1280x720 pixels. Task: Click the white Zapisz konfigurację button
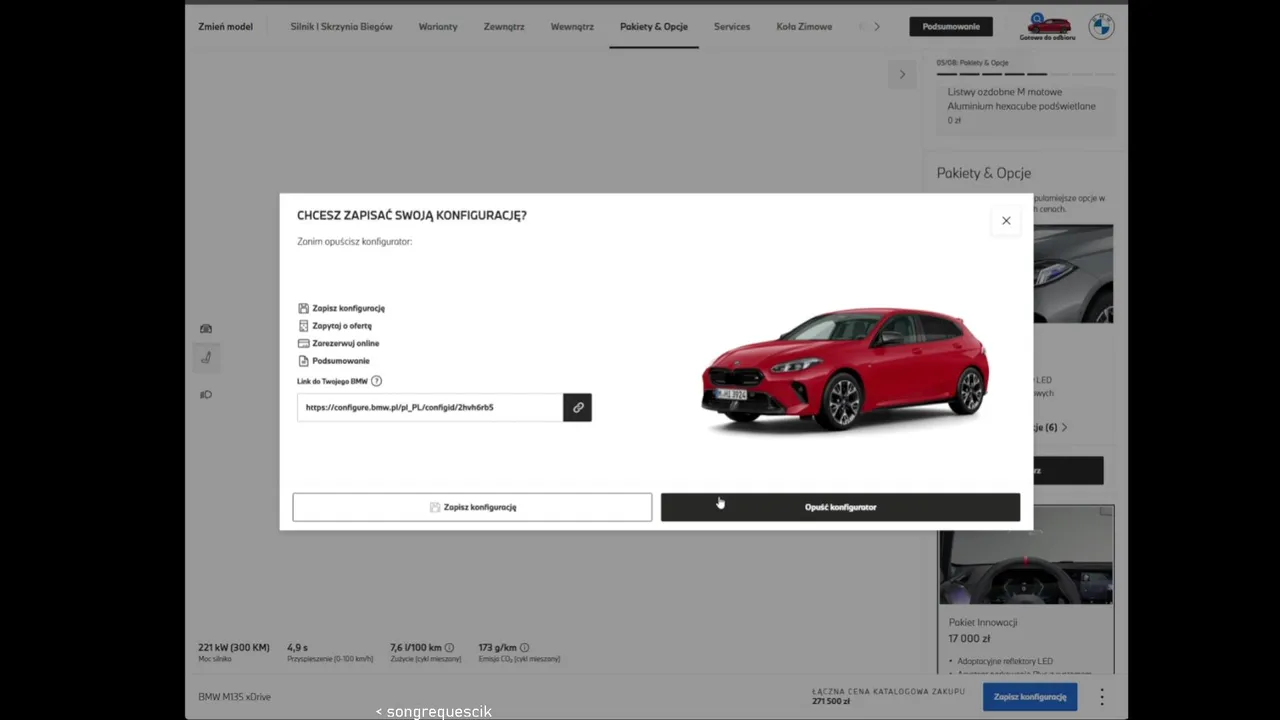pyautogui.click(x=472, y=507)
